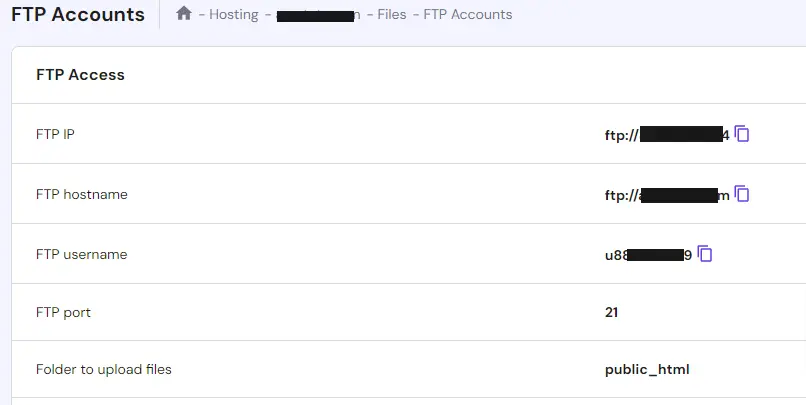Select the FTP hostname row label
This screenshot has width=806, height=405.
[81, 194]
